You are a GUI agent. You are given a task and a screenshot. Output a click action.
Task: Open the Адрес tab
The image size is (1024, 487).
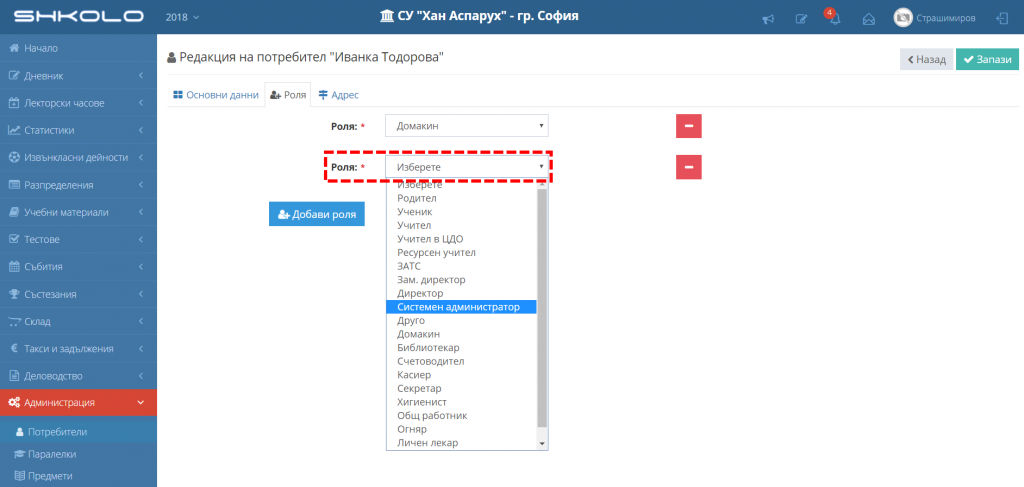coord(338,95)
